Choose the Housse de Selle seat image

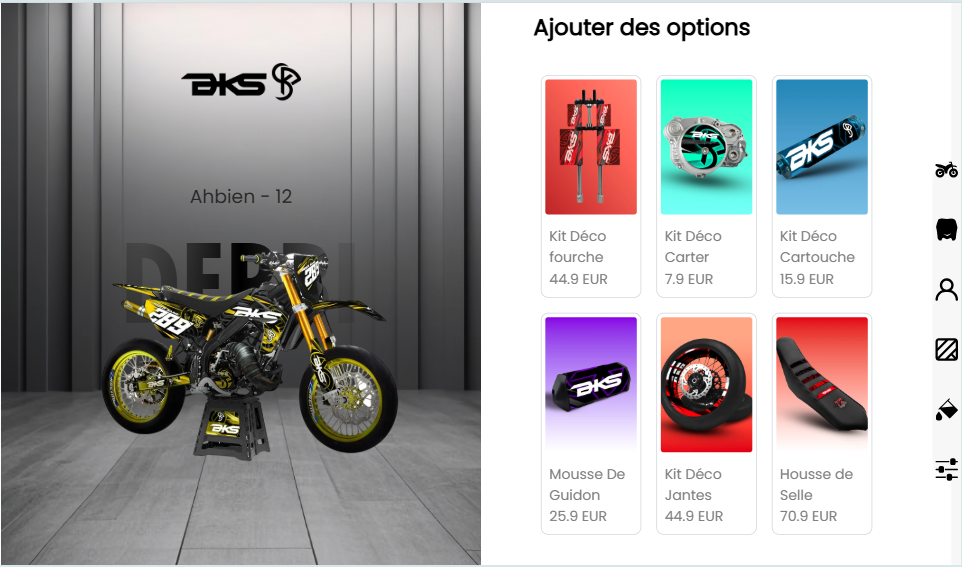822,385
